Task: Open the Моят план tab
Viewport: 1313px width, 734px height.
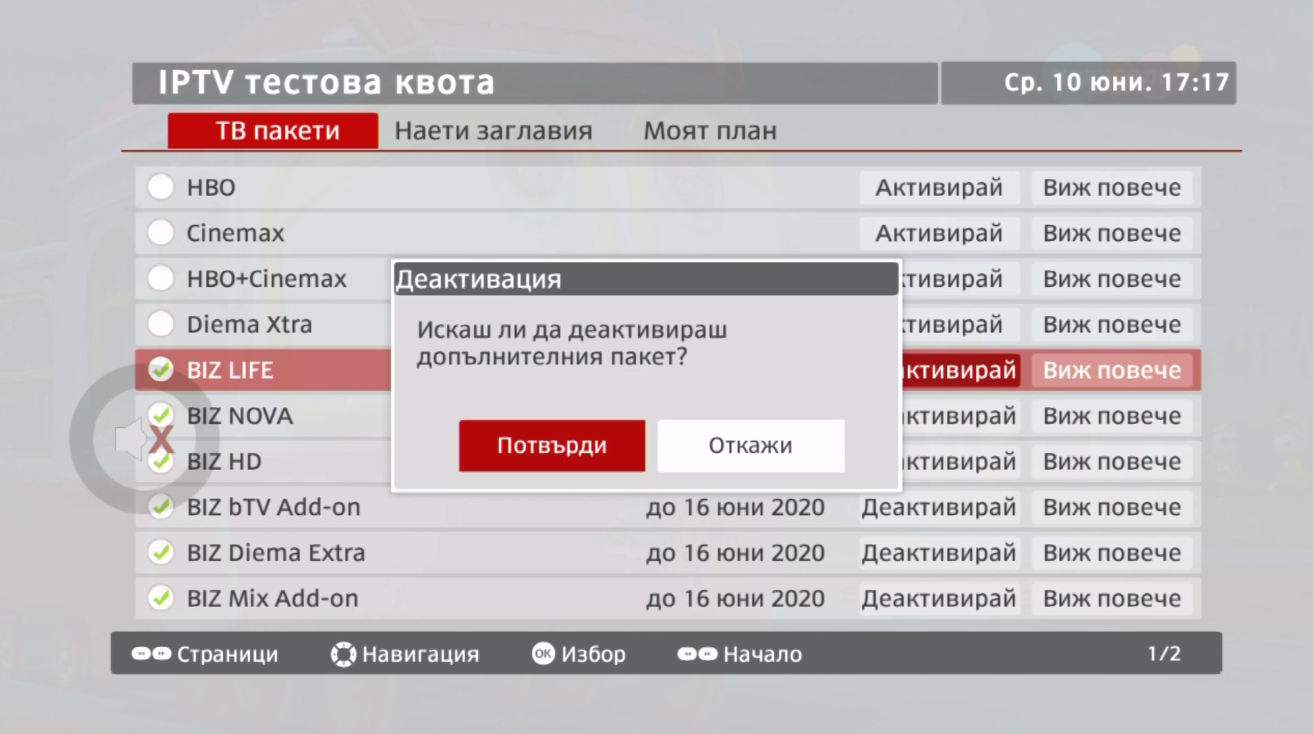Action: click(711, 130)
